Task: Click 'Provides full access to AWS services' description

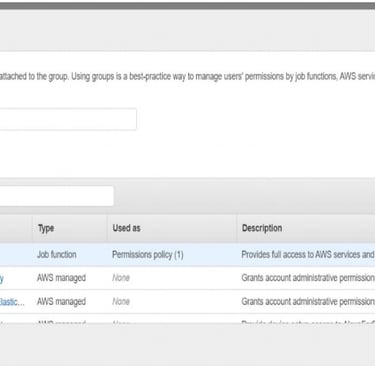Action: coord(308,255)
